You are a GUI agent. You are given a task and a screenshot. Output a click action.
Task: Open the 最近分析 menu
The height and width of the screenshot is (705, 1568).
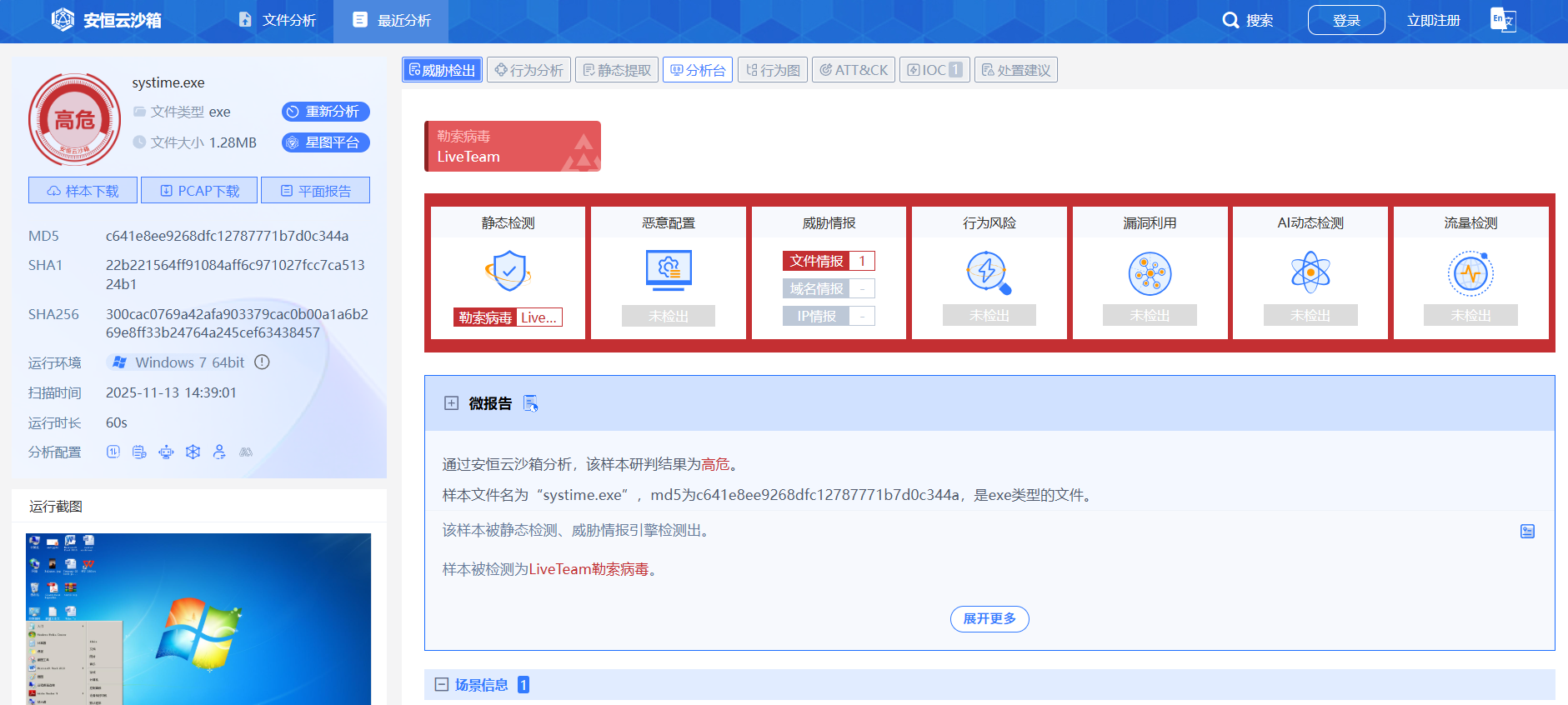click(x=391, y=20)
